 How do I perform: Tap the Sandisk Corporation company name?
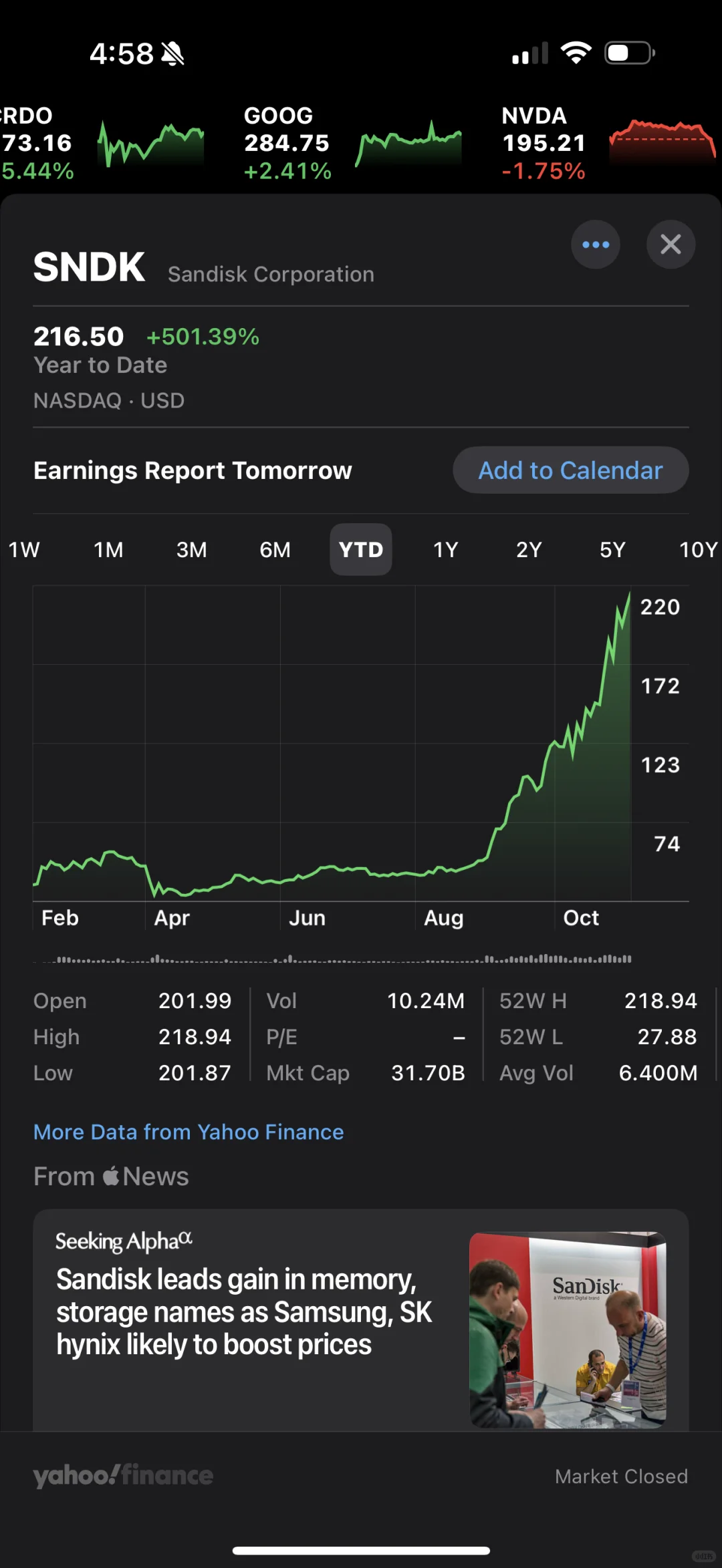pos(271,274)
